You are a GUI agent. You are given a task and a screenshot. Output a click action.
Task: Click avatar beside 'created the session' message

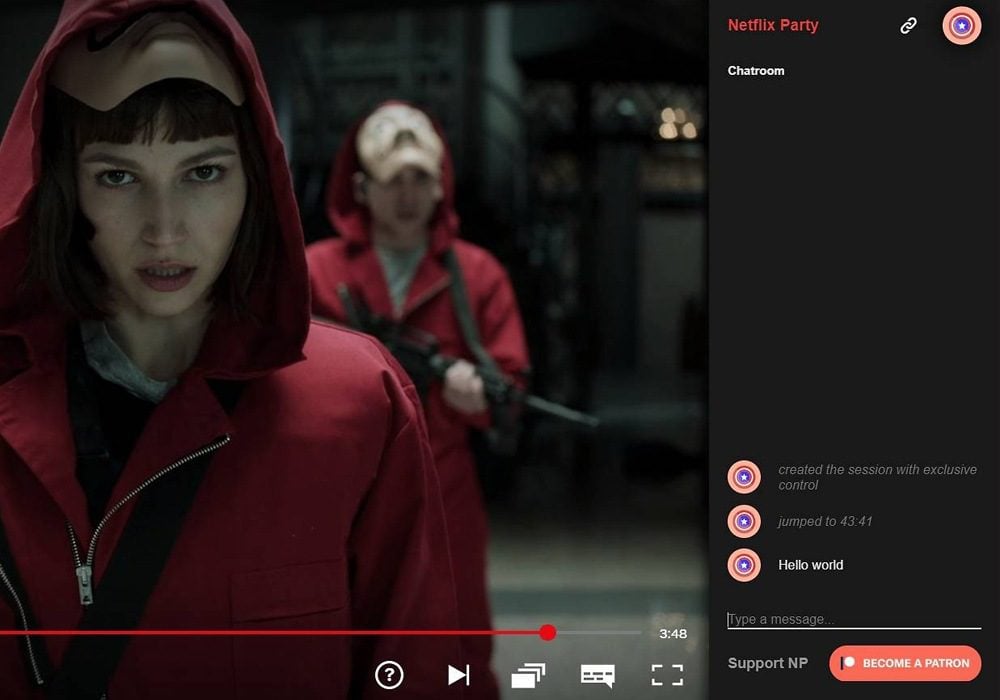[744, 477]
